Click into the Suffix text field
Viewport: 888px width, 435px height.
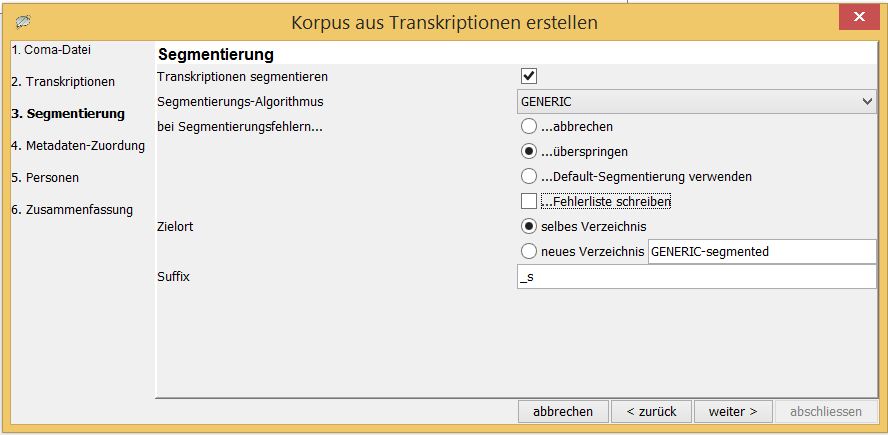pyautogui.click(x=697, y=277)
